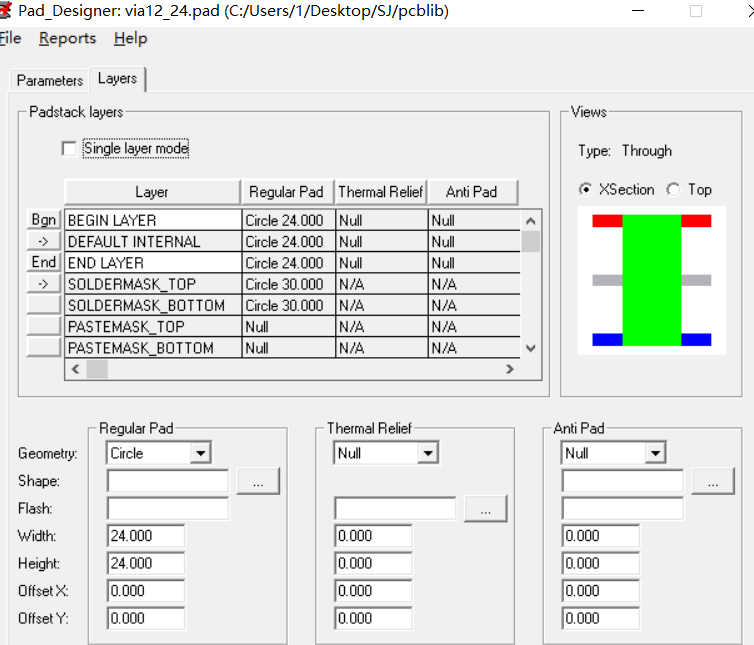Viewport: 754px width, 645px height.
Task: Click the layer table scroll left arrow
Action: [75, 369]
